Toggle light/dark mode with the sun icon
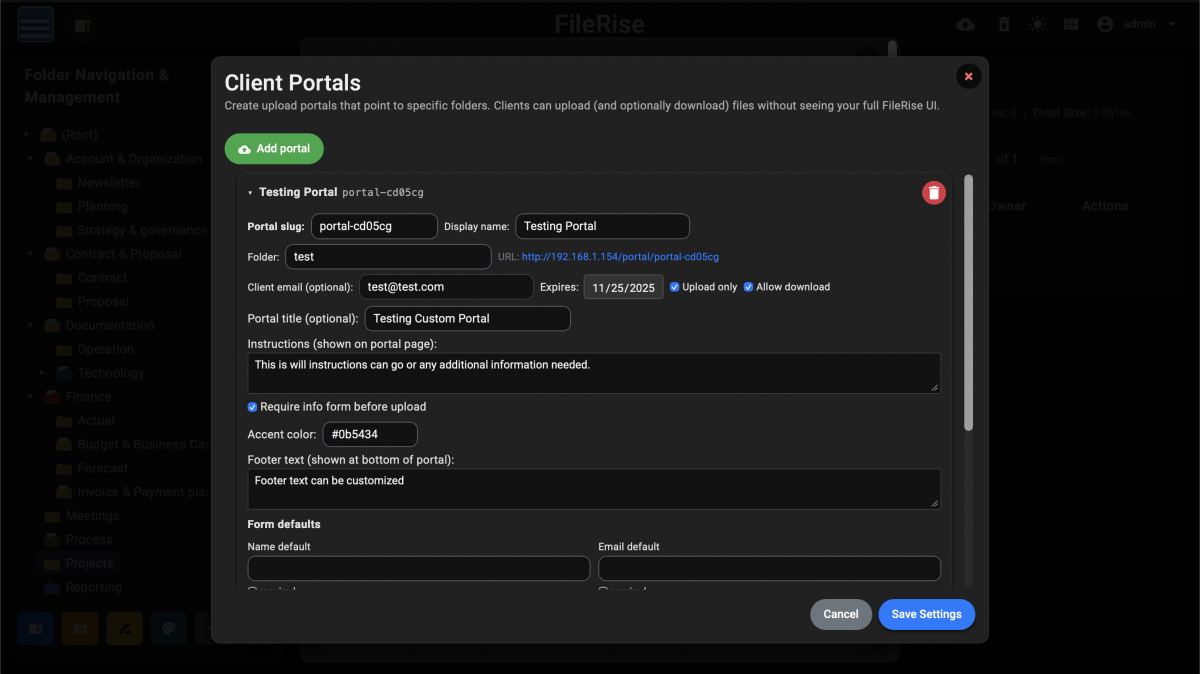 1037,25
